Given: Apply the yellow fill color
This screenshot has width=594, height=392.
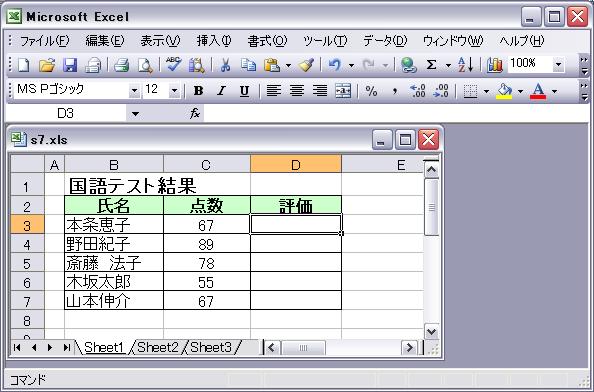Looking at the screenshot, I should (504, 91).
